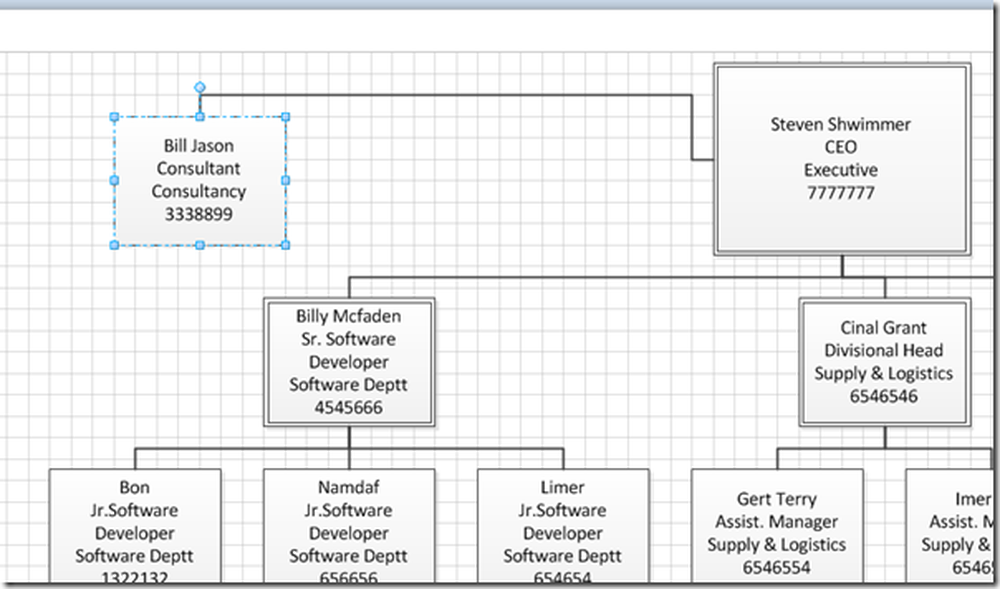
Task: Click the bottom-middle handle of Bill Jason box
Action: (x=200, y=245)
